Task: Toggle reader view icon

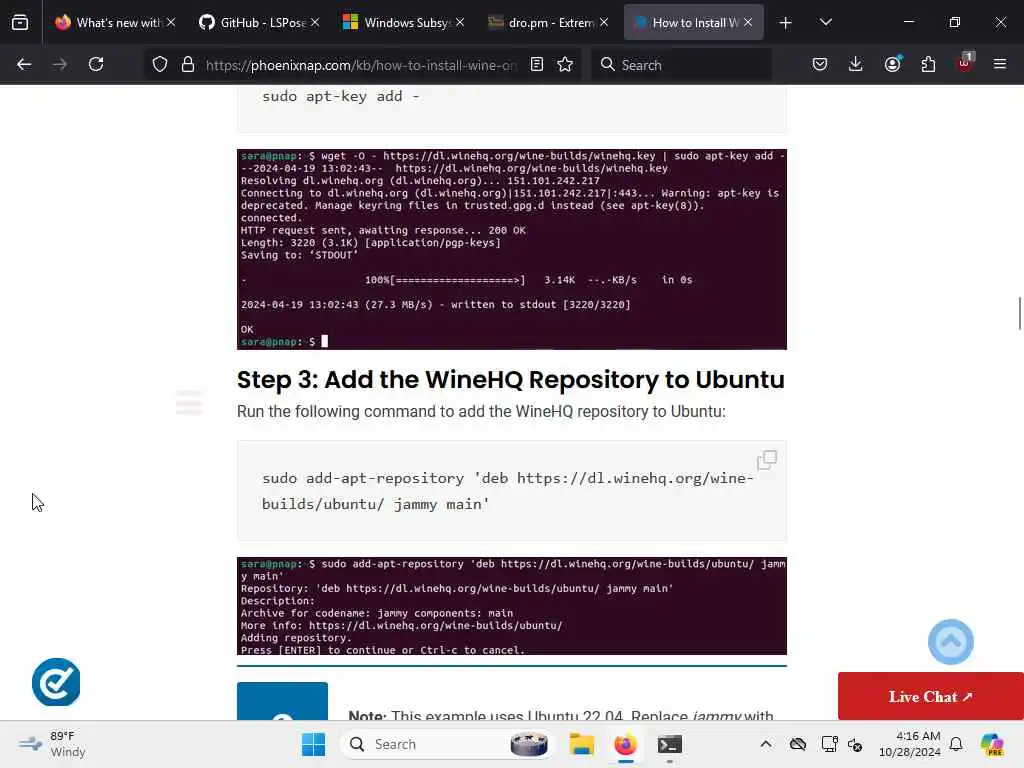Action: [x=537, y=64]
